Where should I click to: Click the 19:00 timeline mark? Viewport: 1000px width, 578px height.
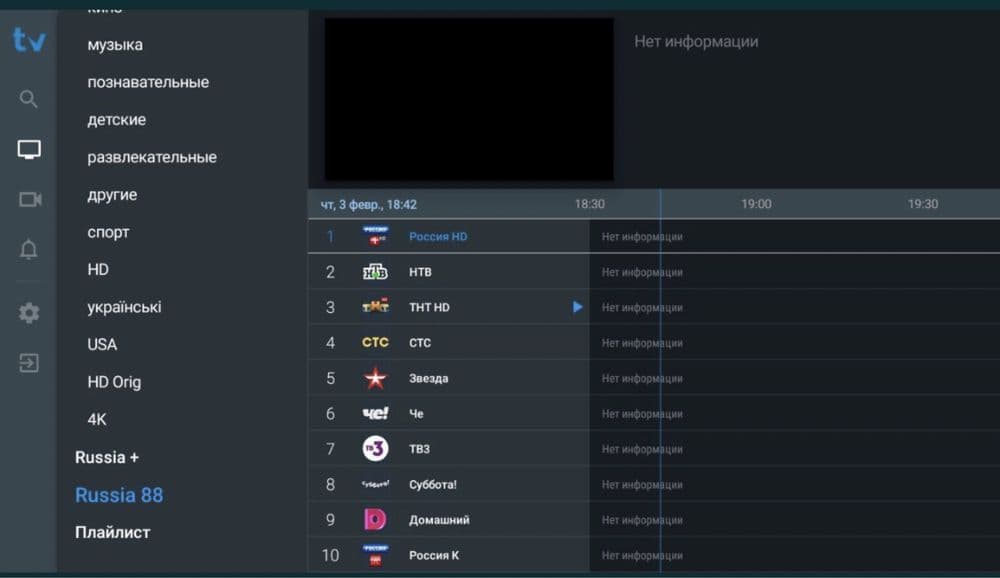coord(756,204)
